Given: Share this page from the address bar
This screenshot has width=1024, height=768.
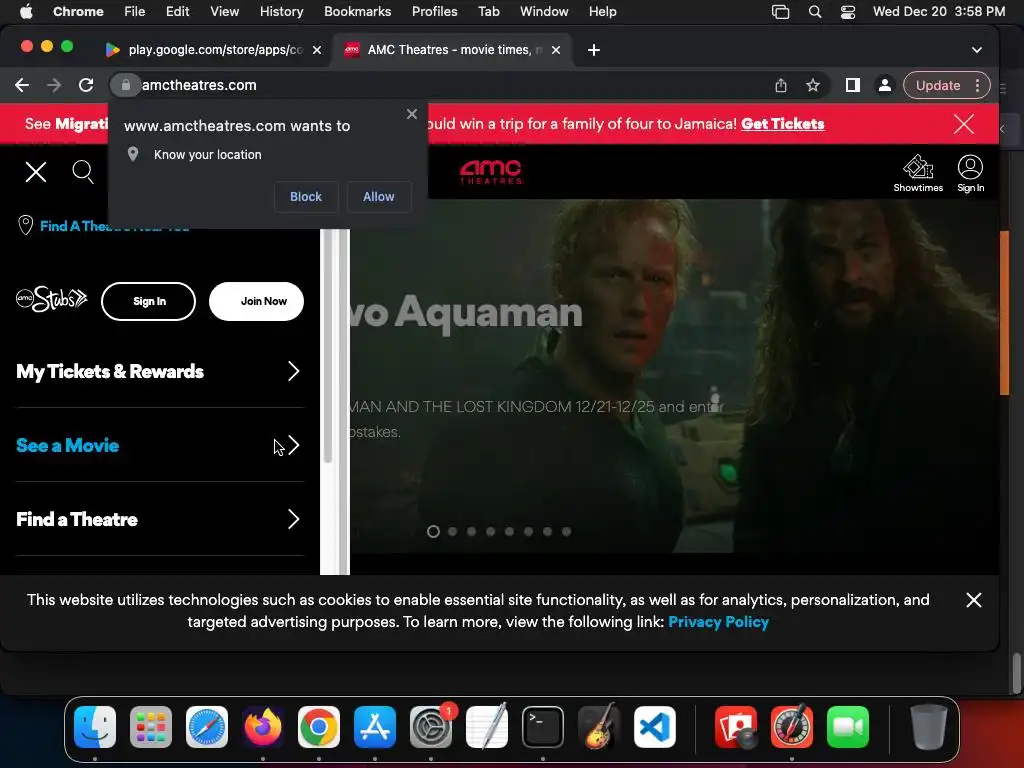Looking at the screenshot, I should coord(780,86).
